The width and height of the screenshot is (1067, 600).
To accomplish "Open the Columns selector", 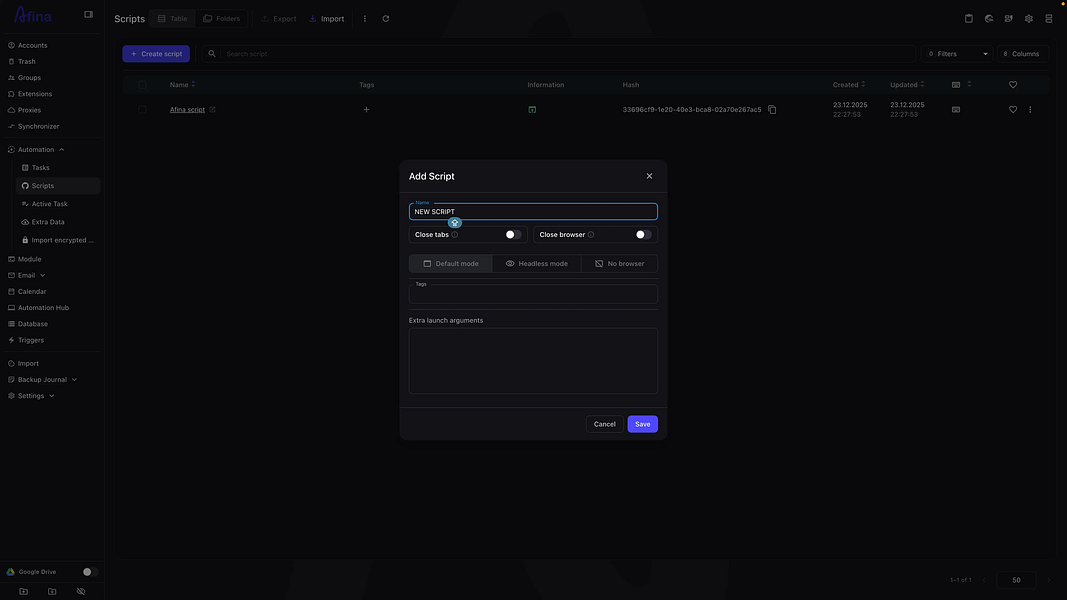I will click(x=1023, y=54).
